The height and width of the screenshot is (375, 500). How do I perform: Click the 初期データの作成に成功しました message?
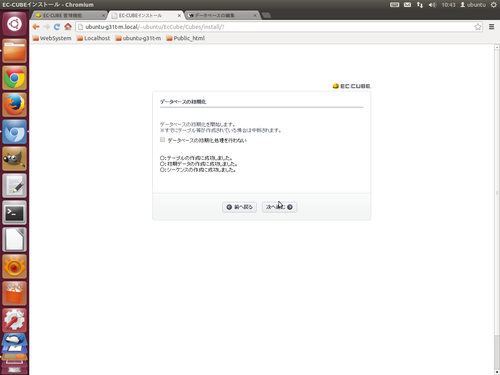coord(199,164)
